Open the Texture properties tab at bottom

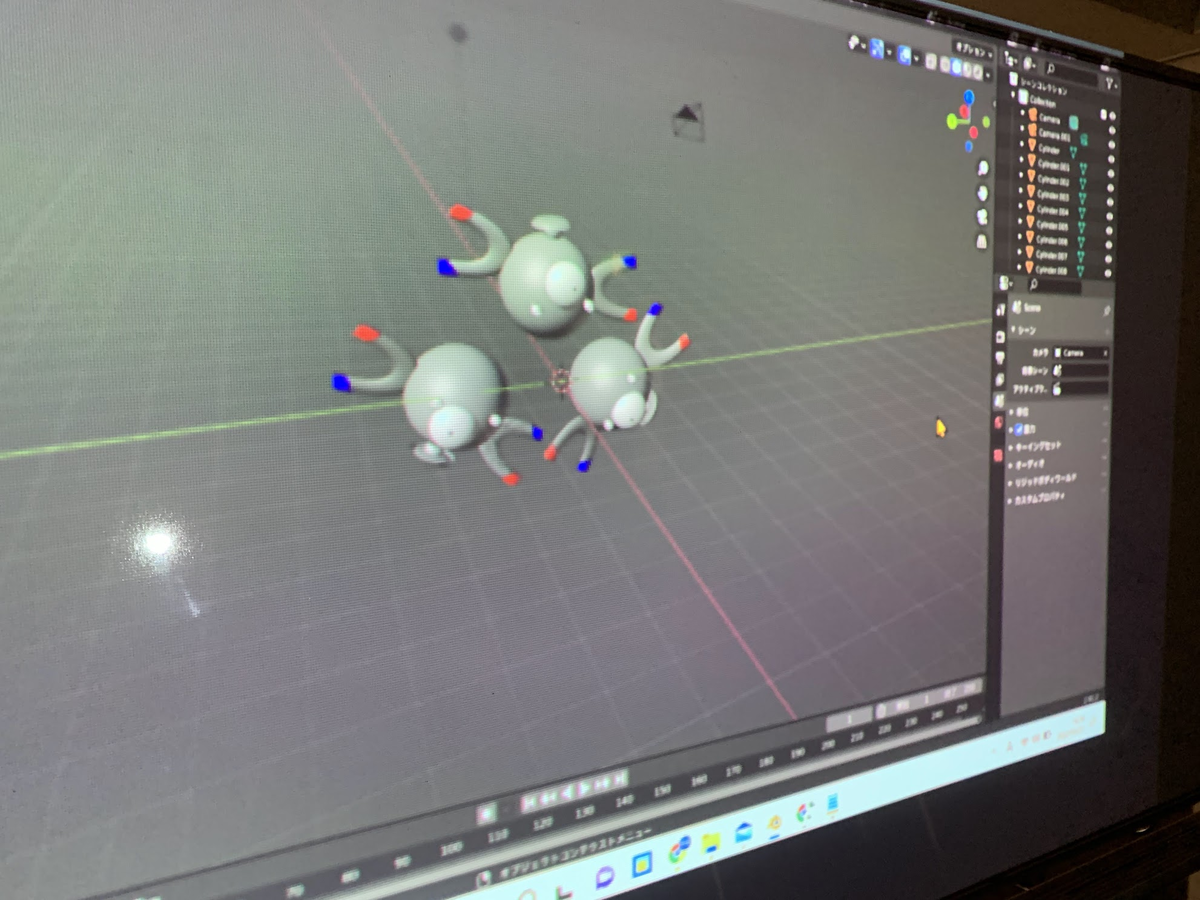tap(998, 456)
